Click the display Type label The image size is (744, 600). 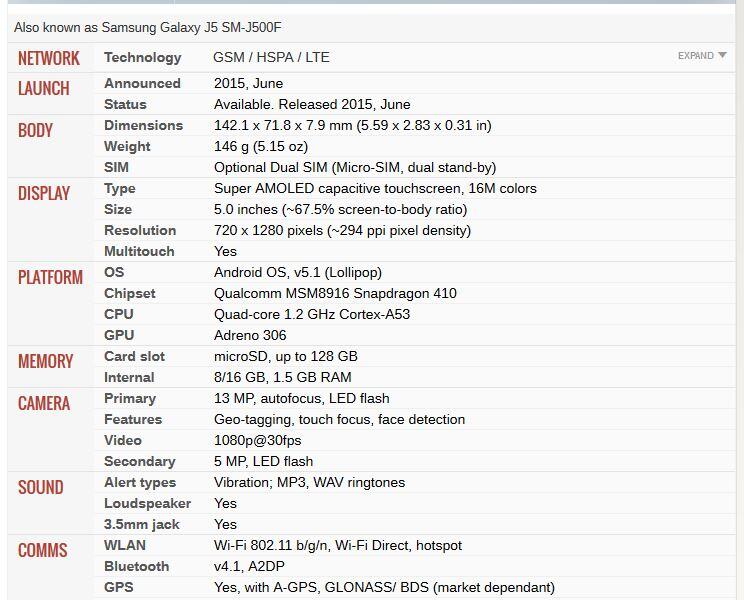click(x=120, y=189)
